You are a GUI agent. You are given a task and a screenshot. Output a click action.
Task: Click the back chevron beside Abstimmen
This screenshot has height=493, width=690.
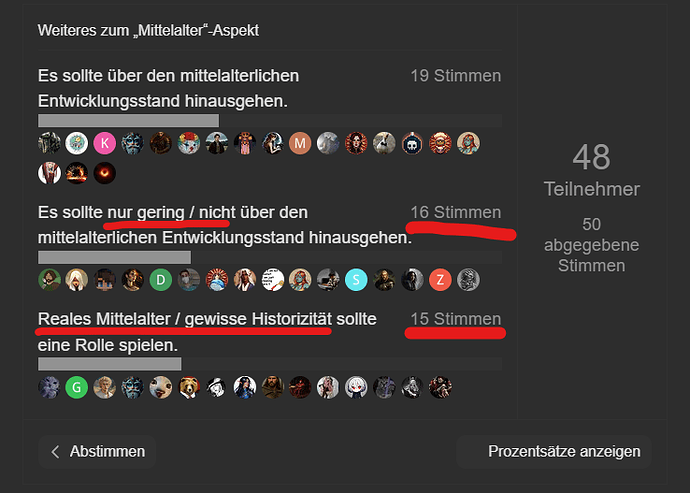(x=55, y=452)
